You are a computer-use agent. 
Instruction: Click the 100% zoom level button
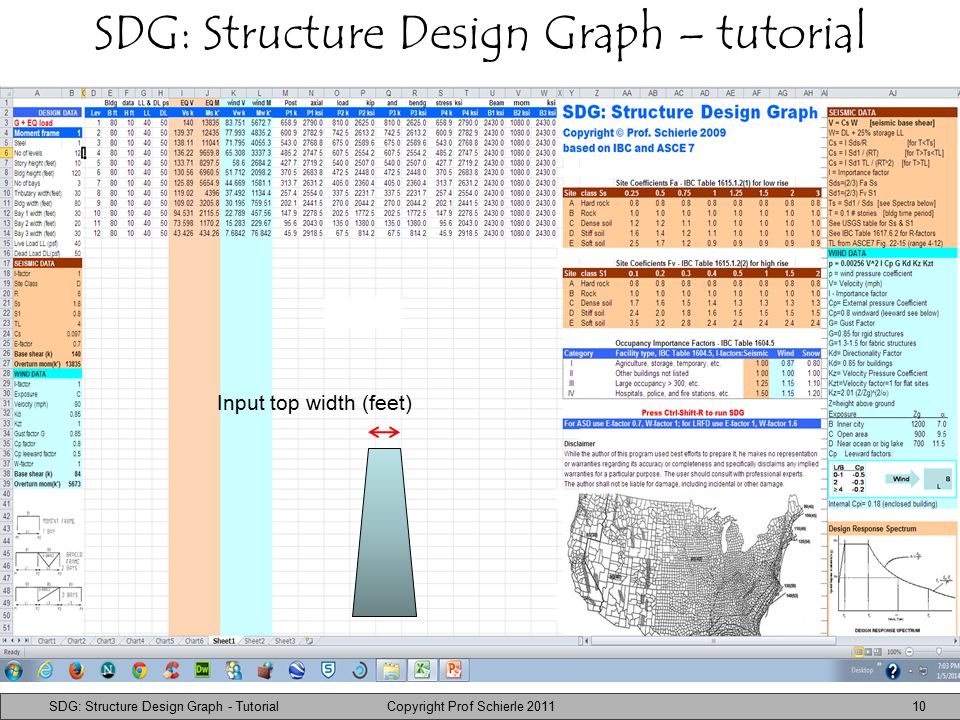[894, 652]
